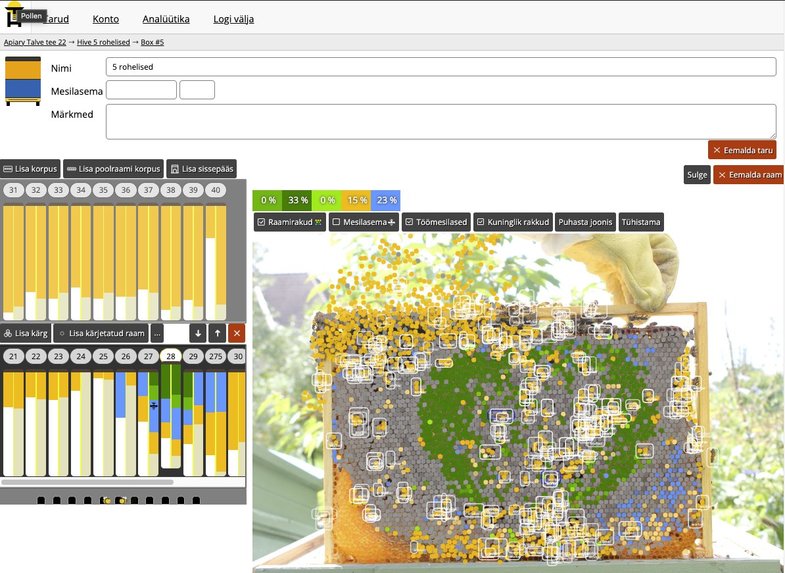
Task: Select frame number 22
Action: pyautogui.click(x=36, y=357)
